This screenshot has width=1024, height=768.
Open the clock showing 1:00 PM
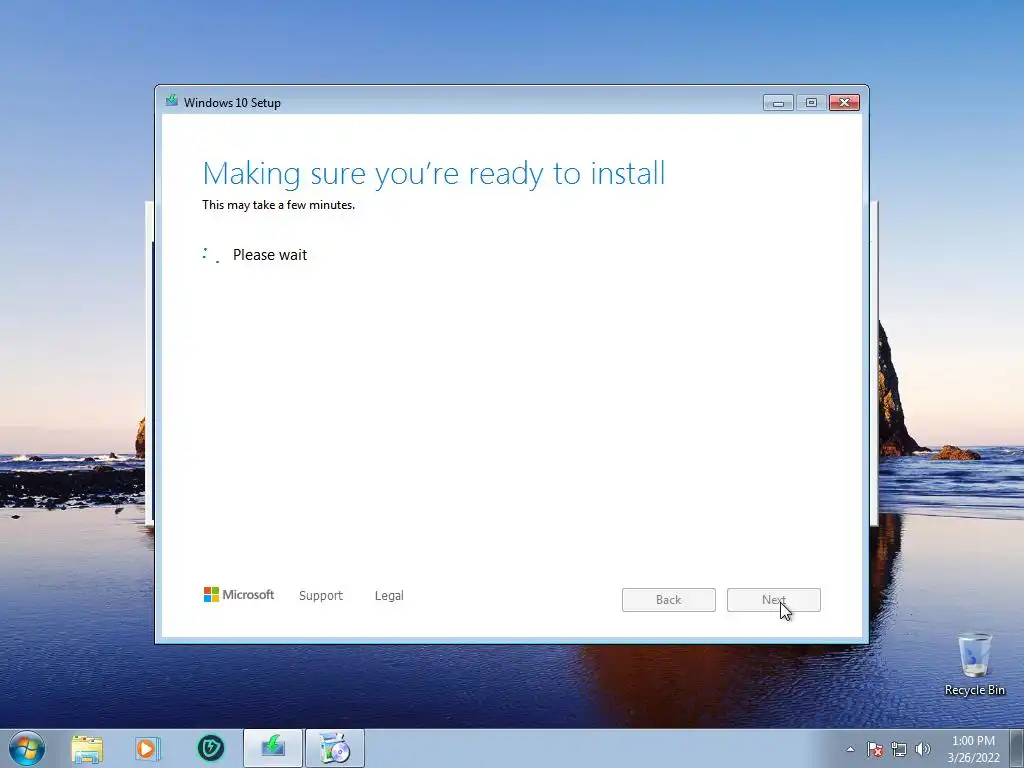pos(973,749)
